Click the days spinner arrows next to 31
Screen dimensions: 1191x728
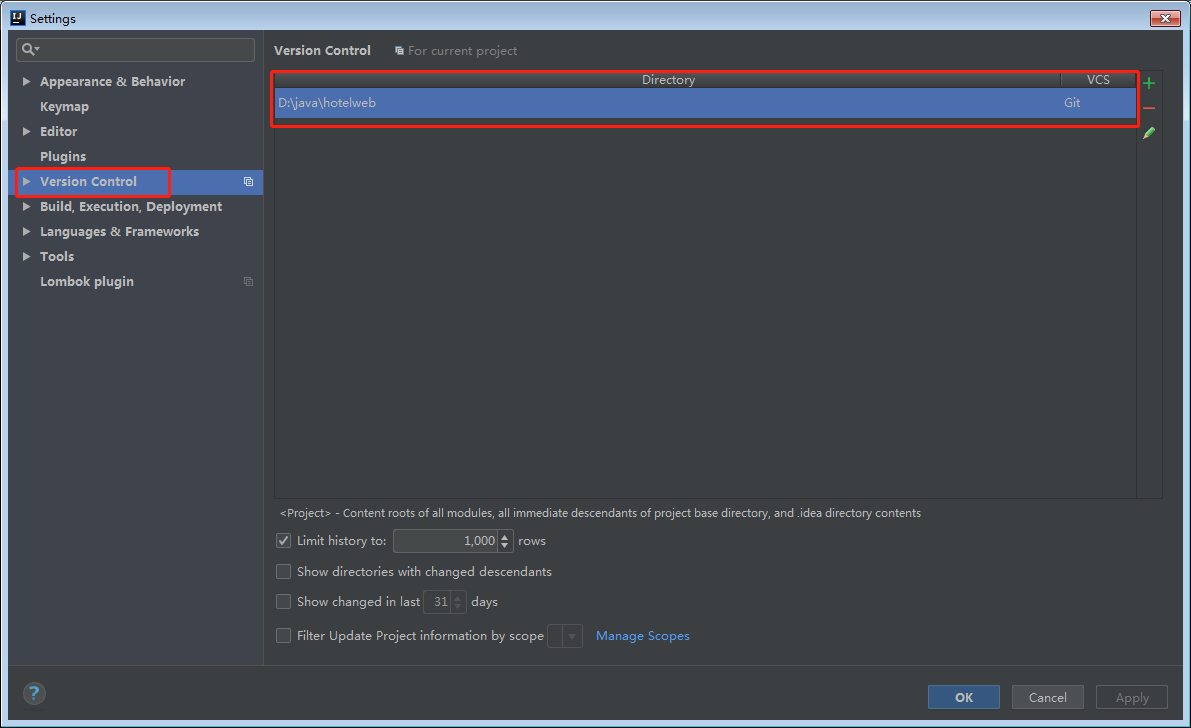pyautogui.click(x=458, y=602)
